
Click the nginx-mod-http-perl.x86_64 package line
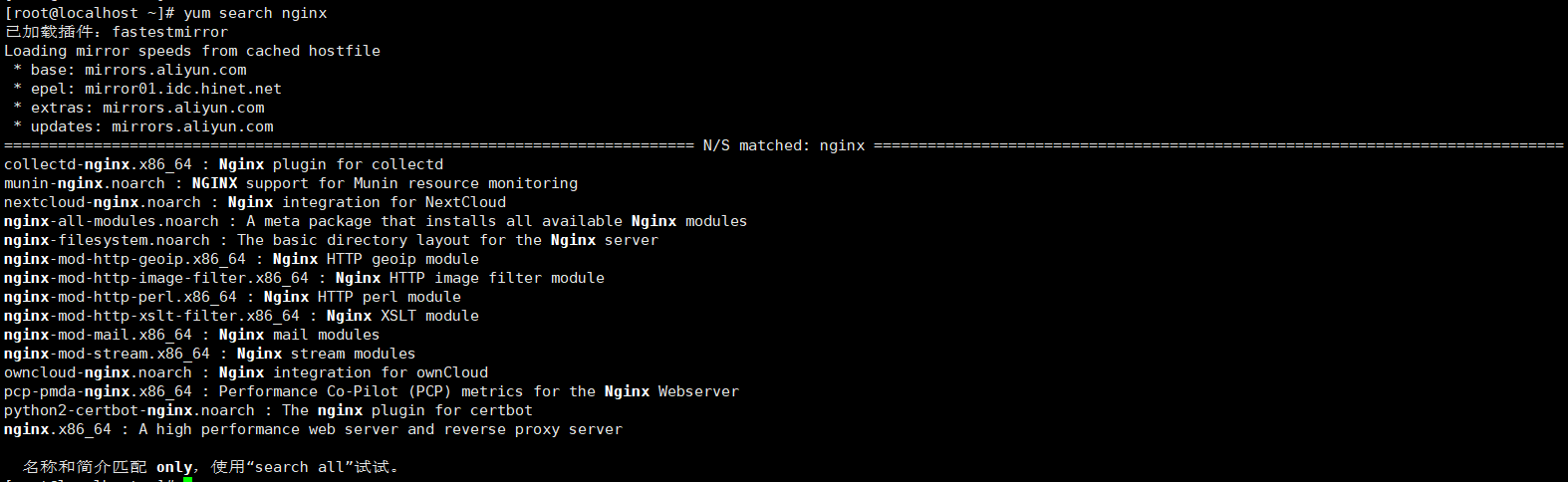pyautogui.click(x=121, y=297)
